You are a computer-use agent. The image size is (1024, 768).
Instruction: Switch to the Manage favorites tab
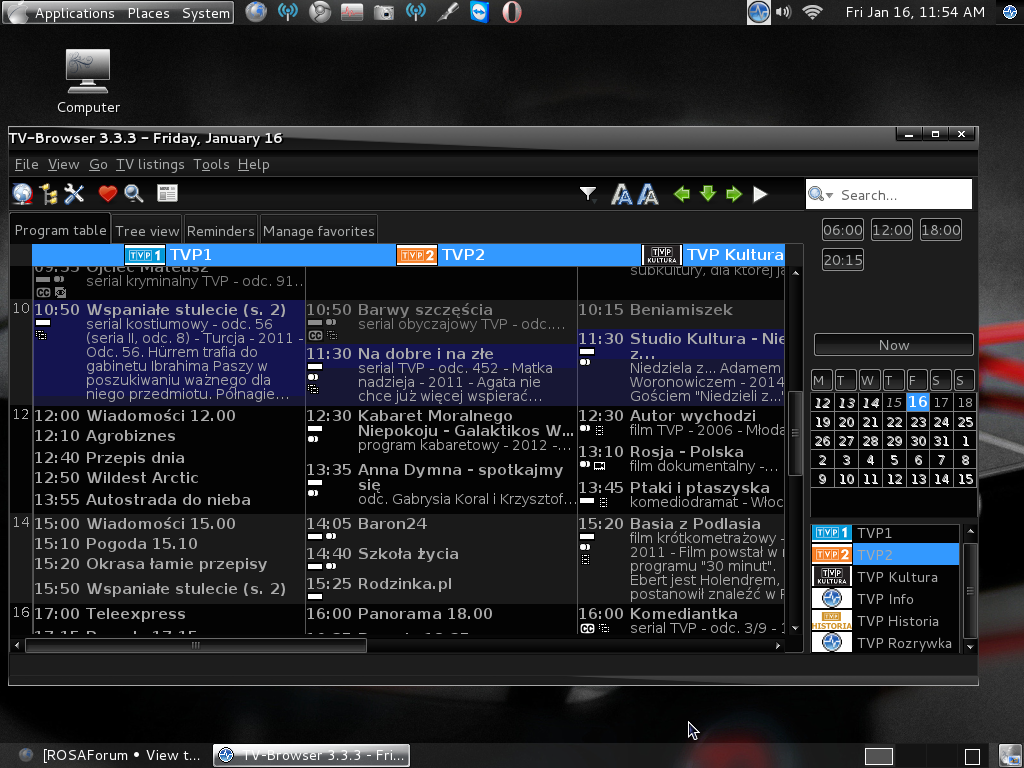coord(319,231)
